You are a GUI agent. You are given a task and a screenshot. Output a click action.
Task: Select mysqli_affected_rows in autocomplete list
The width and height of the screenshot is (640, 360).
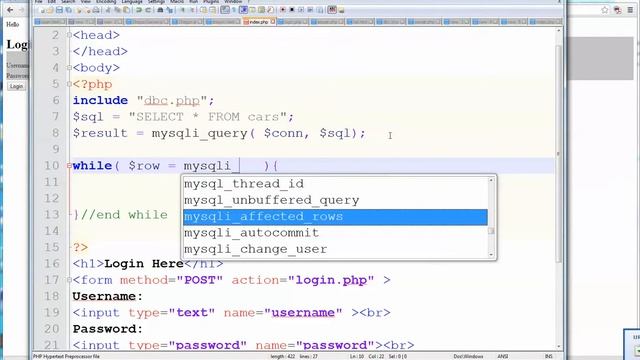click(x=335, y=217)
